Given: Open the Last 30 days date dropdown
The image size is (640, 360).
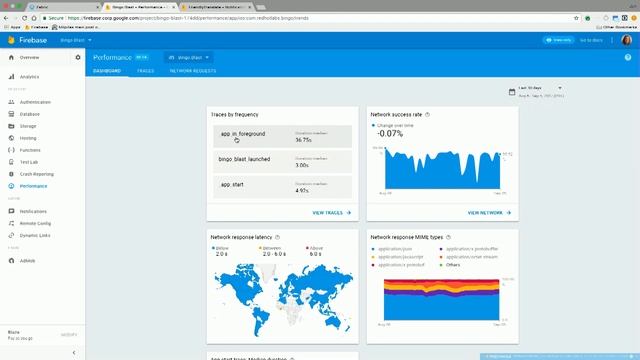Looking at the screenshot, I should pyautogui.click(x=540, y=88).
